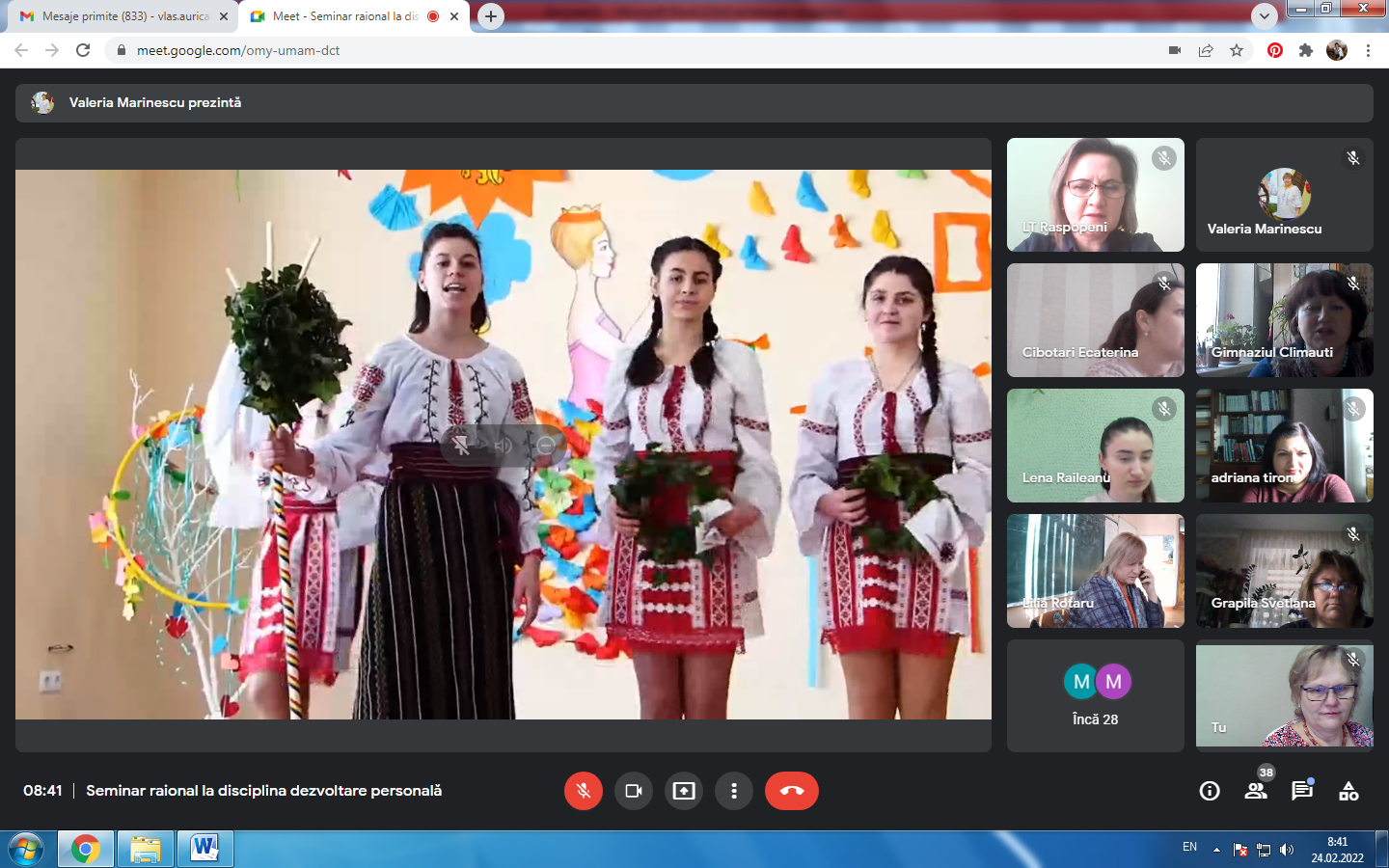Open the chat with everyone panel
The height and width of the screenshot is (868, 1389).
point(1302,791)
